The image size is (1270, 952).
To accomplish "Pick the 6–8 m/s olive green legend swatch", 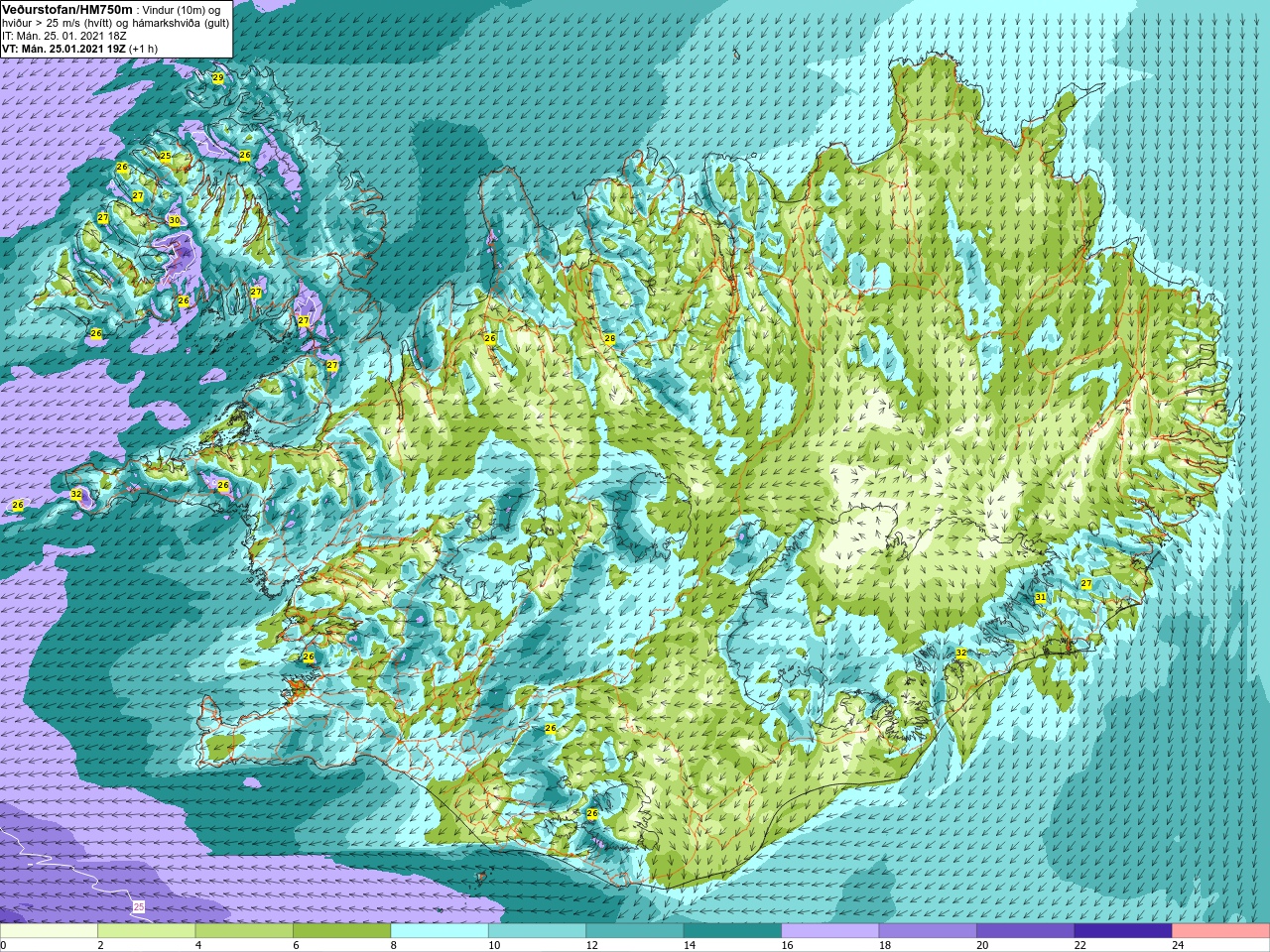I will (x=341, y=931).
